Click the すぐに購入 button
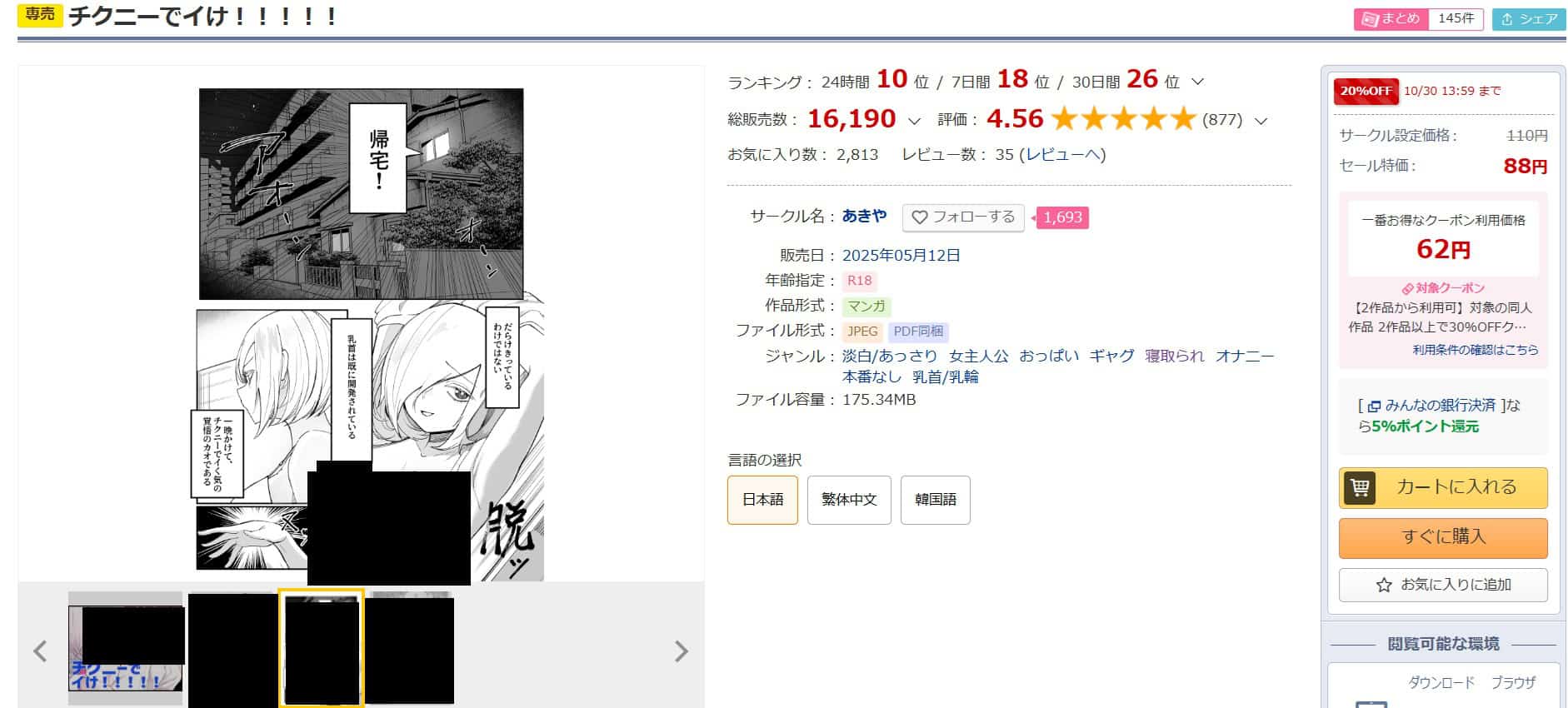 point(1443,537)
